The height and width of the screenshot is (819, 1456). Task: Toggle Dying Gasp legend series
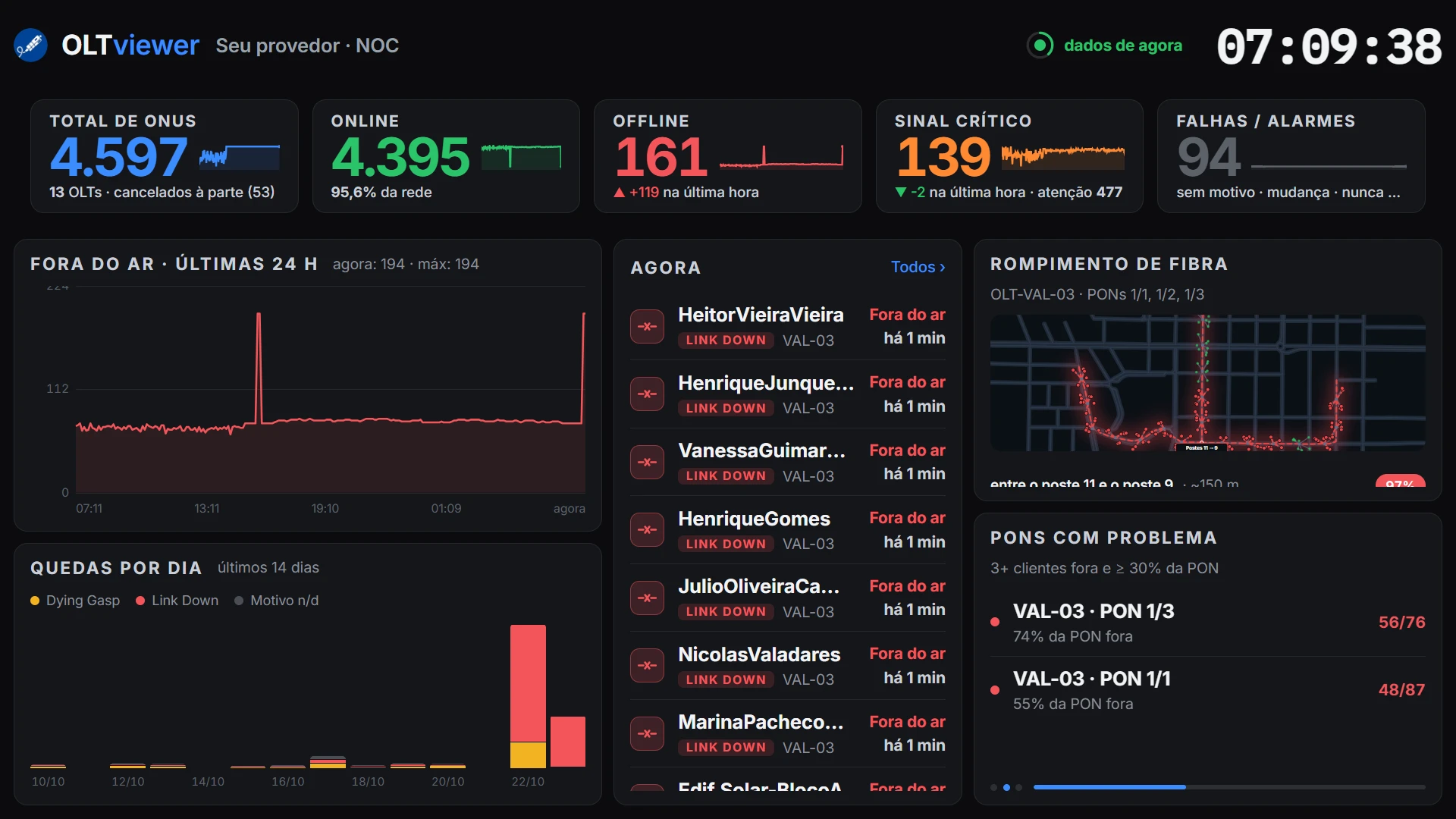(75, 601)
